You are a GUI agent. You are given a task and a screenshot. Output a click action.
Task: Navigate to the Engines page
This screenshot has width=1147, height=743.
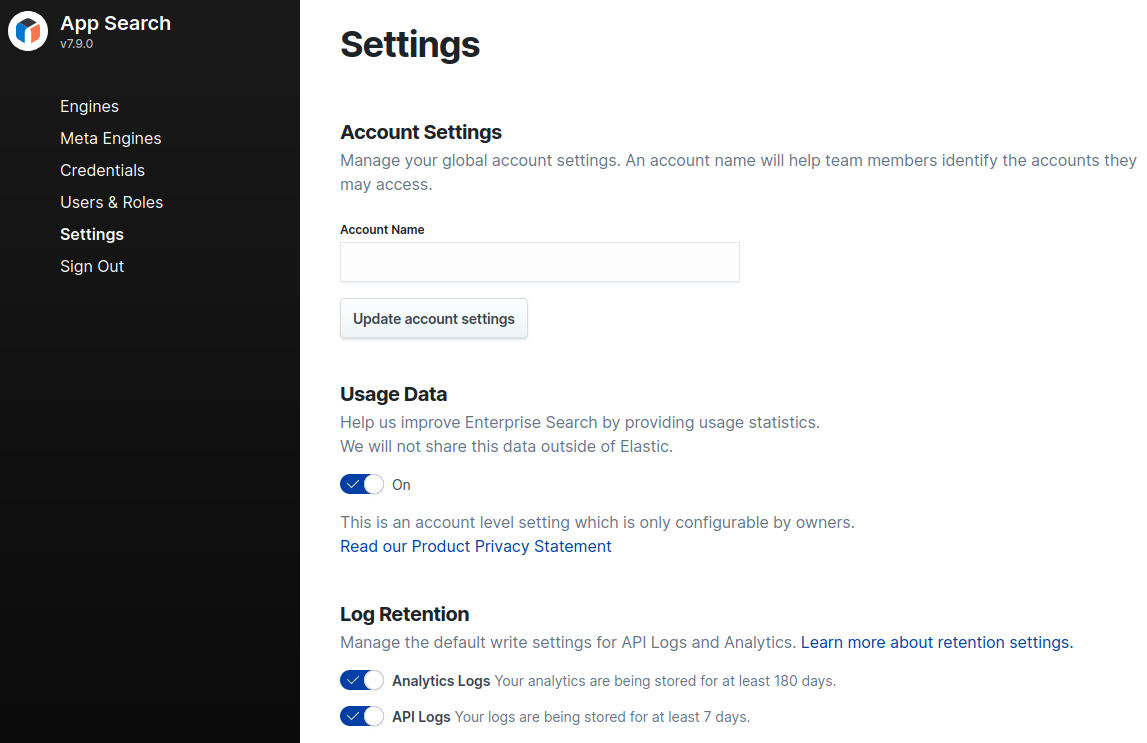click(x=89, y=106)
